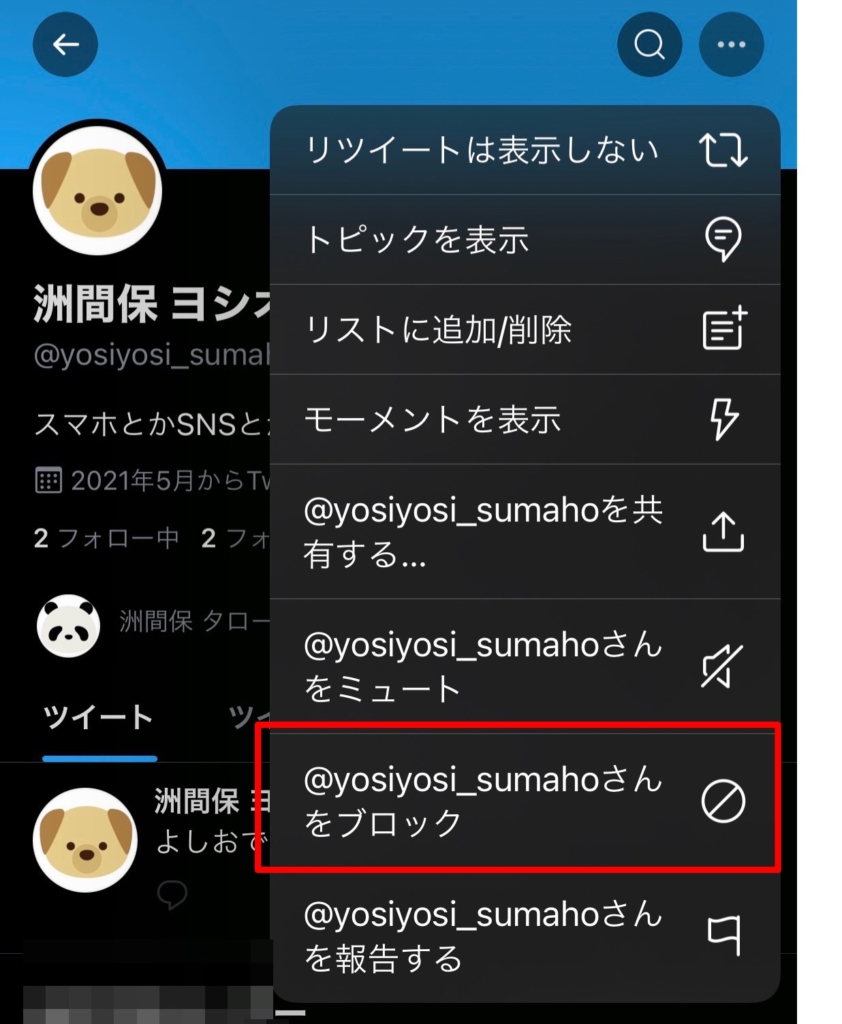Tap the three-dot more options button
842x1024 pixels.
pos(732,45)
